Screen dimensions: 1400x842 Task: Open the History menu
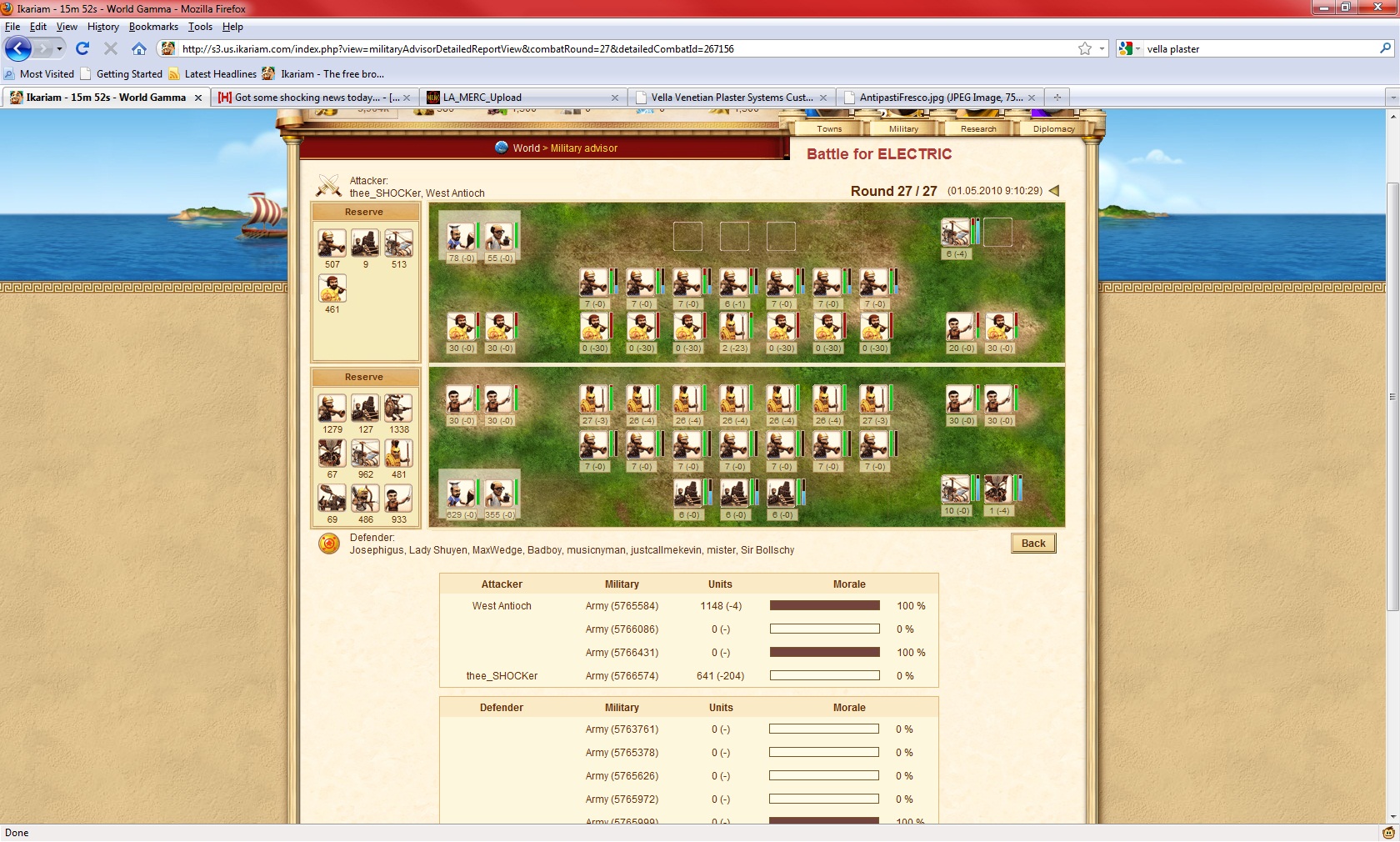pyautogui.click(x=102, y=27)
